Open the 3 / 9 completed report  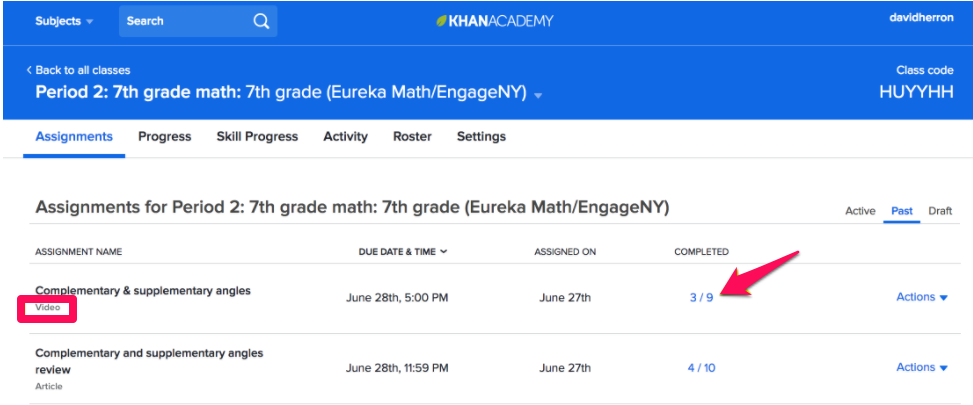click(701, 298)
